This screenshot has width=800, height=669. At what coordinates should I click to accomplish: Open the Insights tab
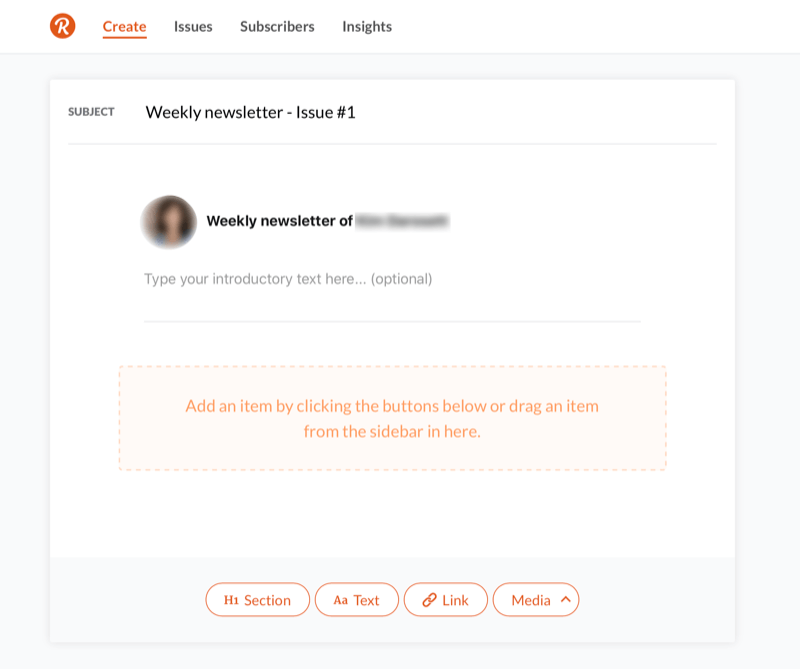click(367, 27)
